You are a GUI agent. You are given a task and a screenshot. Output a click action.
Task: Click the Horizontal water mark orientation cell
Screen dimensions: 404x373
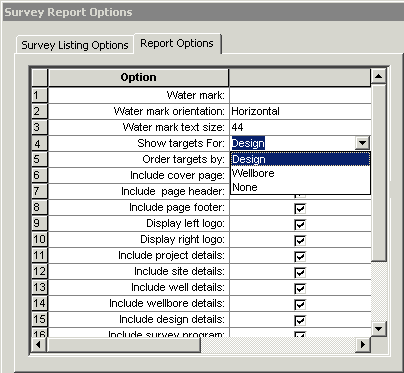point(300,111)
